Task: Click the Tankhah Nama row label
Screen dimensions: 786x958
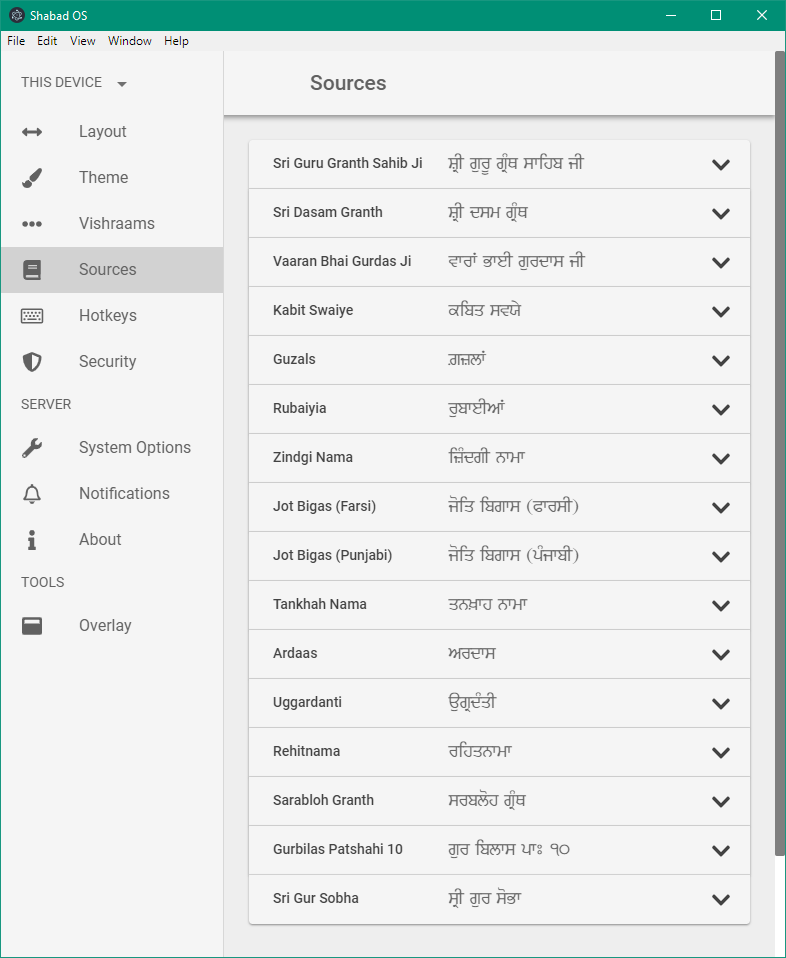Action: (320, 604)
